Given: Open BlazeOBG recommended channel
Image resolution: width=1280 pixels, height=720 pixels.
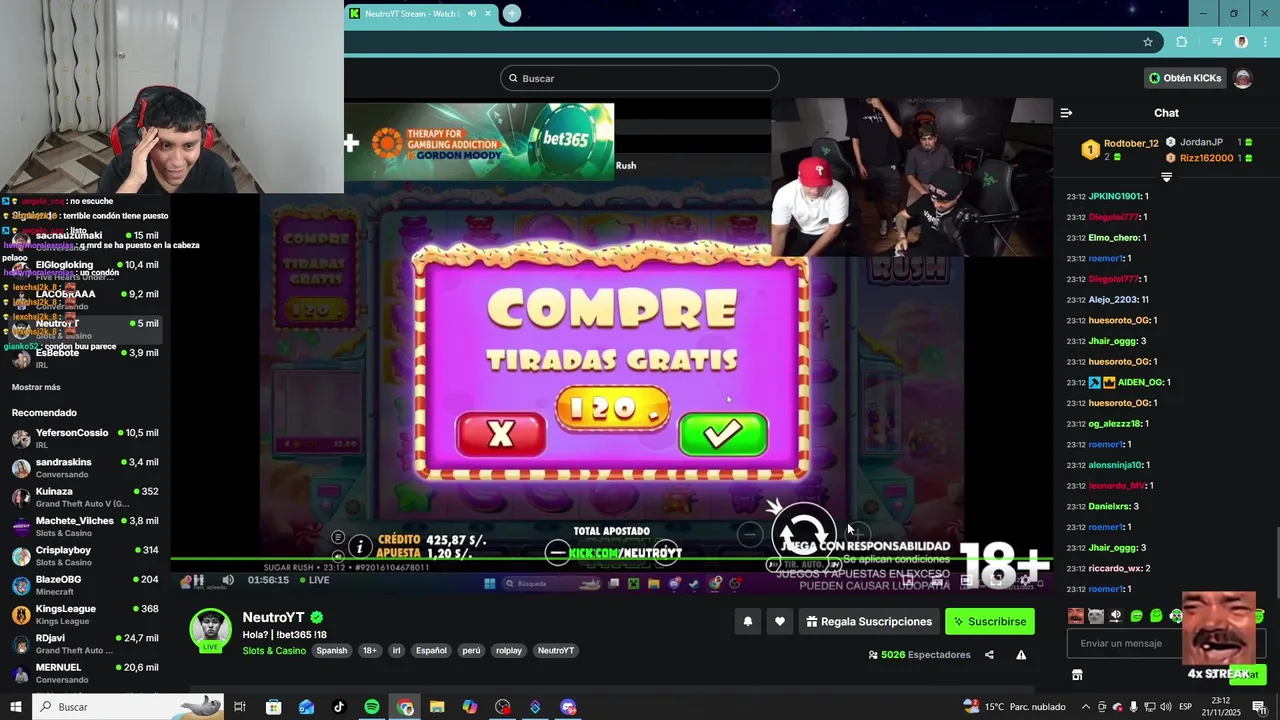Looking at the screenshot, I should pyautogui.click(x=85, y=585).
